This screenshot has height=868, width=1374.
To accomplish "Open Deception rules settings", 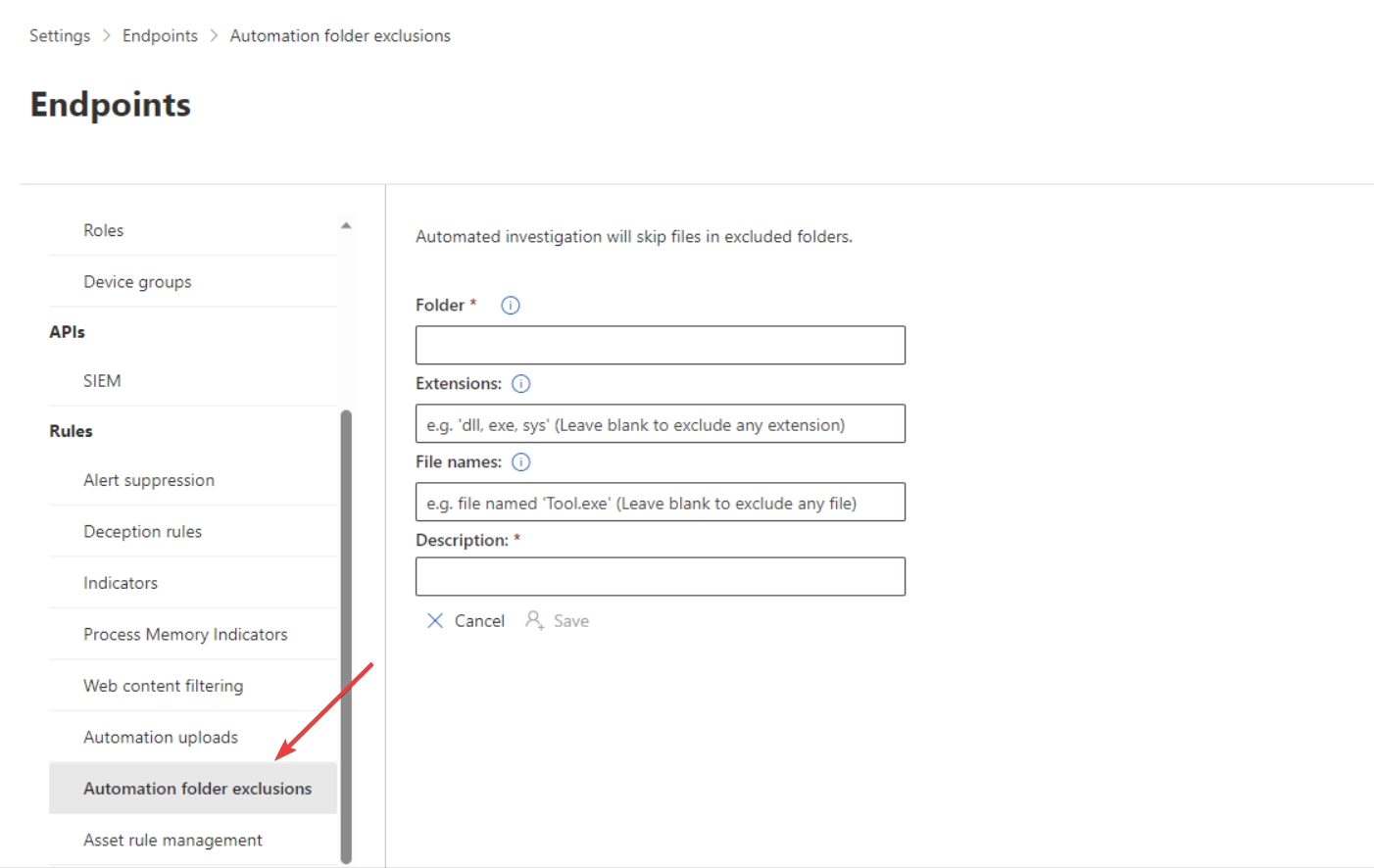I will click(x=142, y=531).
